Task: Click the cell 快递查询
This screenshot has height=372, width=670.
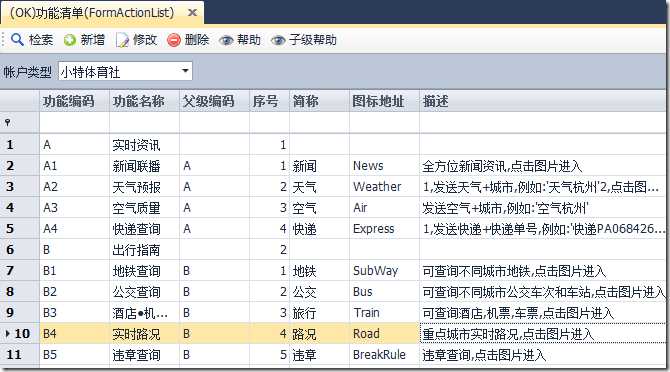Action: pos(144,228)
